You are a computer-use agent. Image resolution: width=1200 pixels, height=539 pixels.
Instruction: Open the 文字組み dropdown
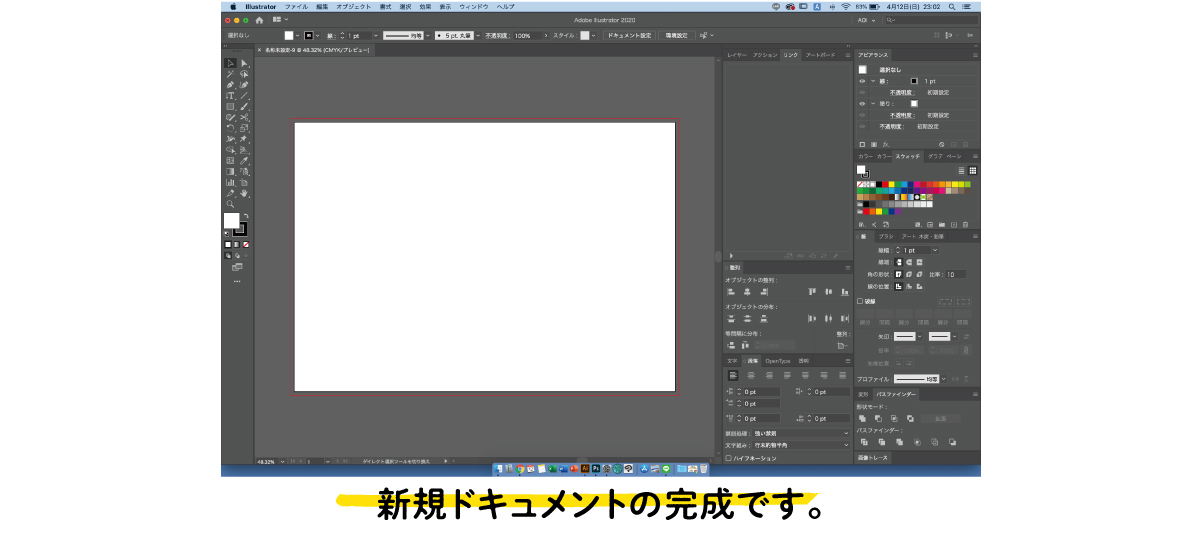pos(799,444)
